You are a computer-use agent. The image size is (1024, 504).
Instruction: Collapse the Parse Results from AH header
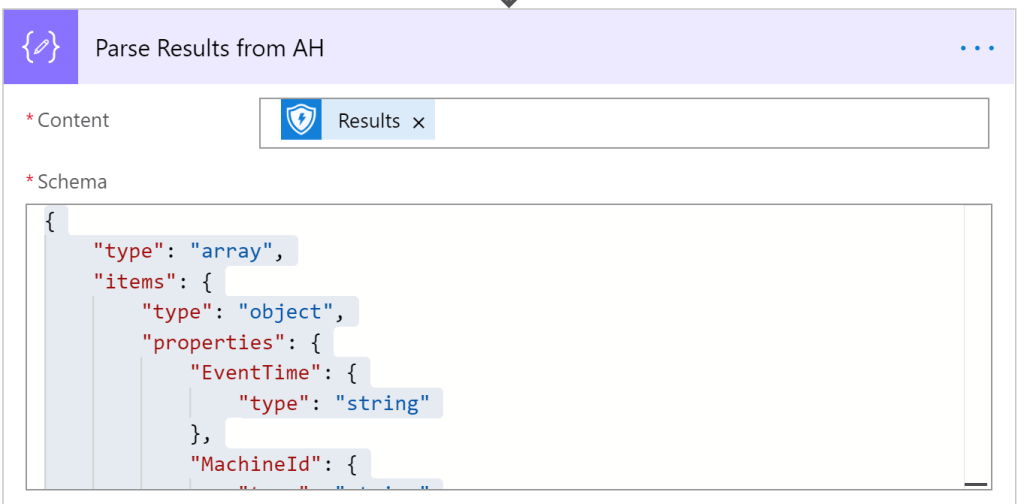pyautogui.click(x=500, y=48)
